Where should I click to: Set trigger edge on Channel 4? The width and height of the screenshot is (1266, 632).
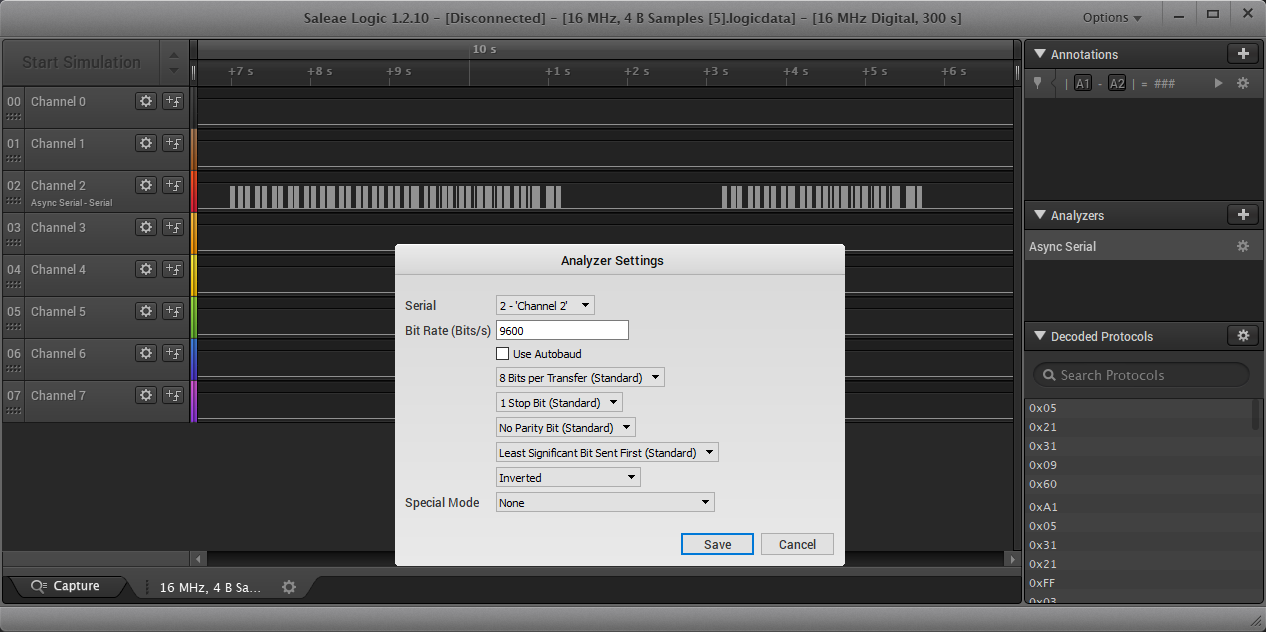tap(173, 269)
